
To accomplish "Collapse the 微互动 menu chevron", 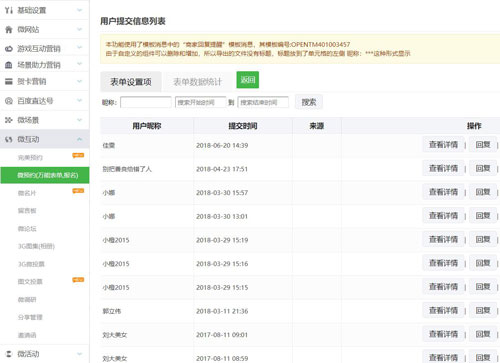I will point(79,139).
